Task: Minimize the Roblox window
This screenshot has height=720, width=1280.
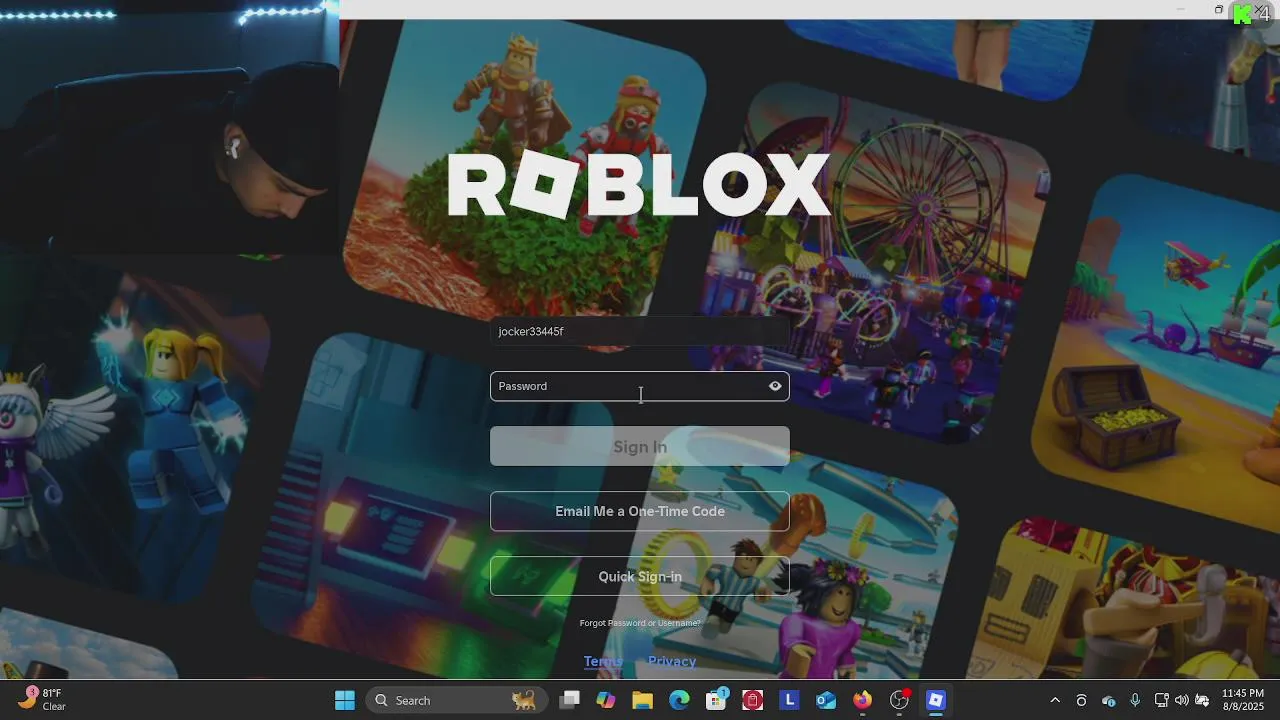Action: [1180, 9]
